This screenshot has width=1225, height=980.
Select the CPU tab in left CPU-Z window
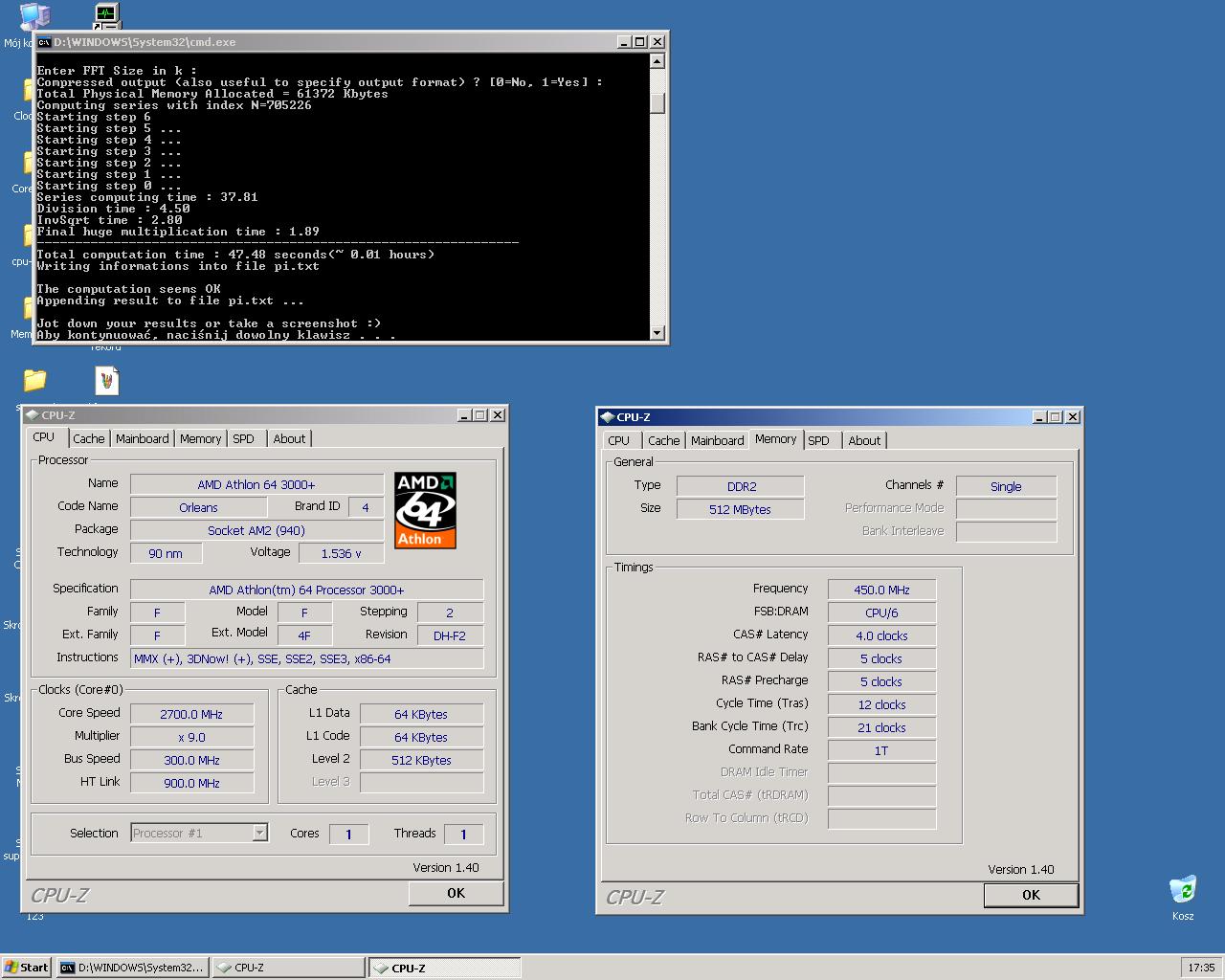44,437
